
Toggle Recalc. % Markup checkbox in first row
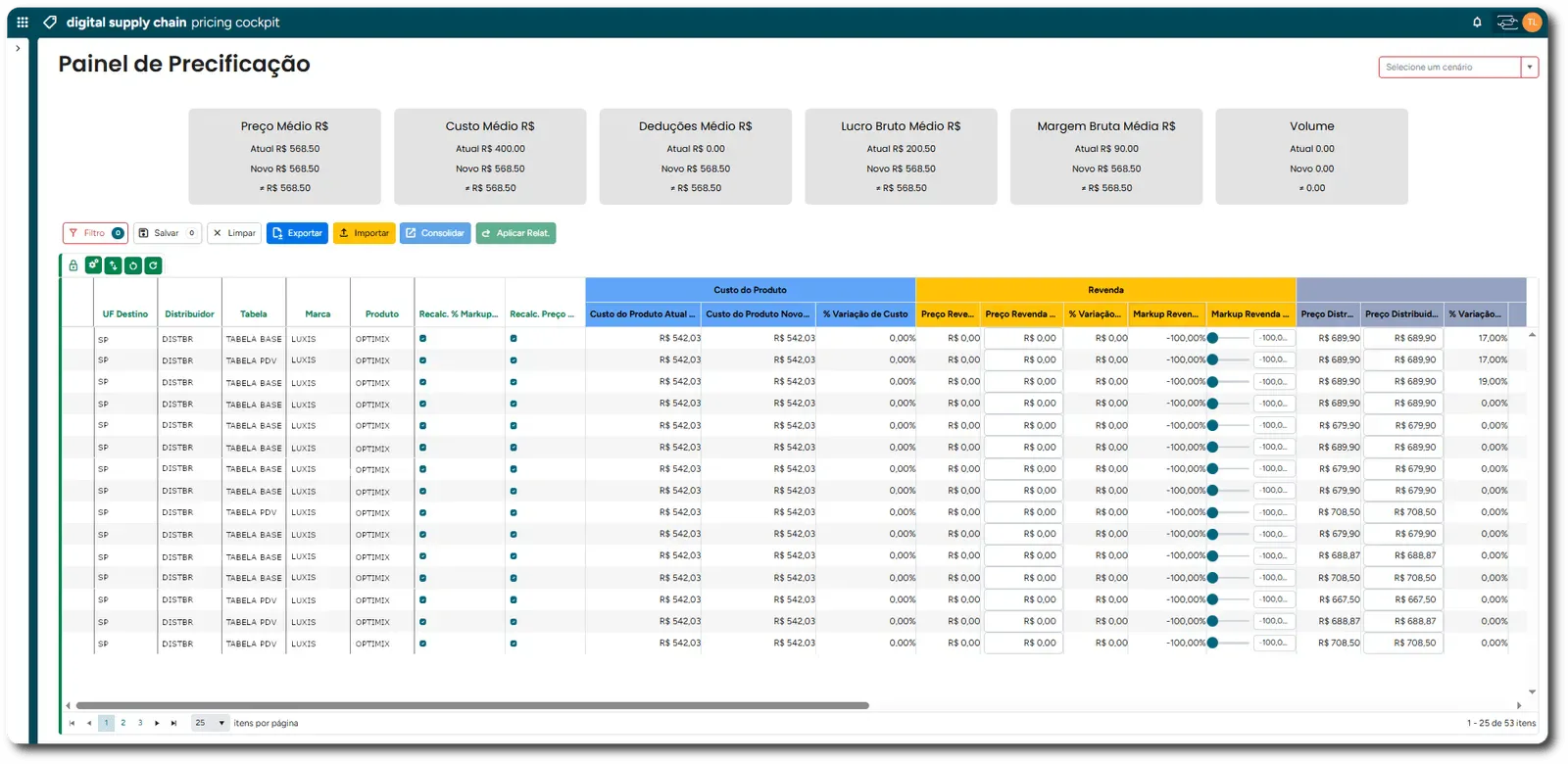(422, 338)
